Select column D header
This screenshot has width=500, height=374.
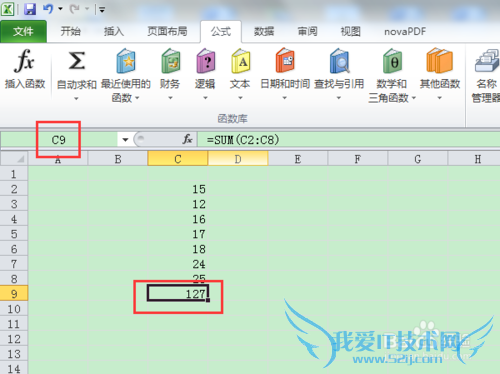238,159
